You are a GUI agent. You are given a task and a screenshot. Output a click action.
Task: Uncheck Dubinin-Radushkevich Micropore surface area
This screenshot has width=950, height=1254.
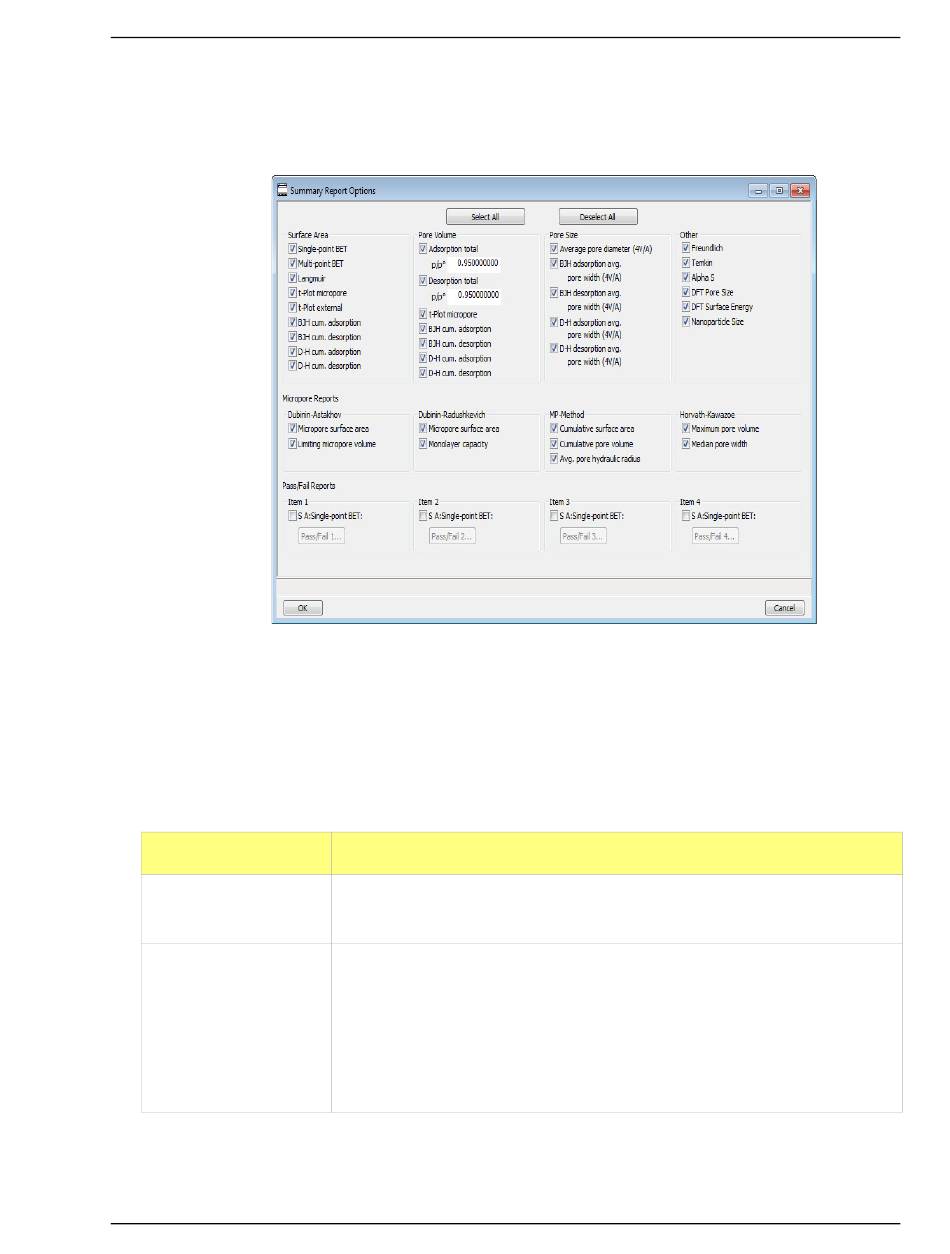423,429
